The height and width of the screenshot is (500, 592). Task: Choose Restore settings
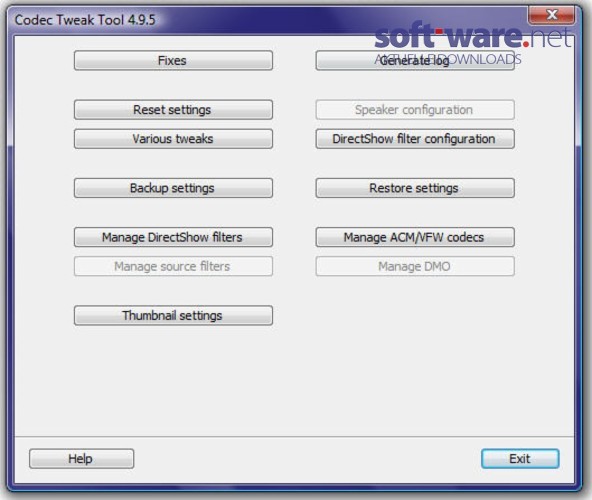click(415, 188)
